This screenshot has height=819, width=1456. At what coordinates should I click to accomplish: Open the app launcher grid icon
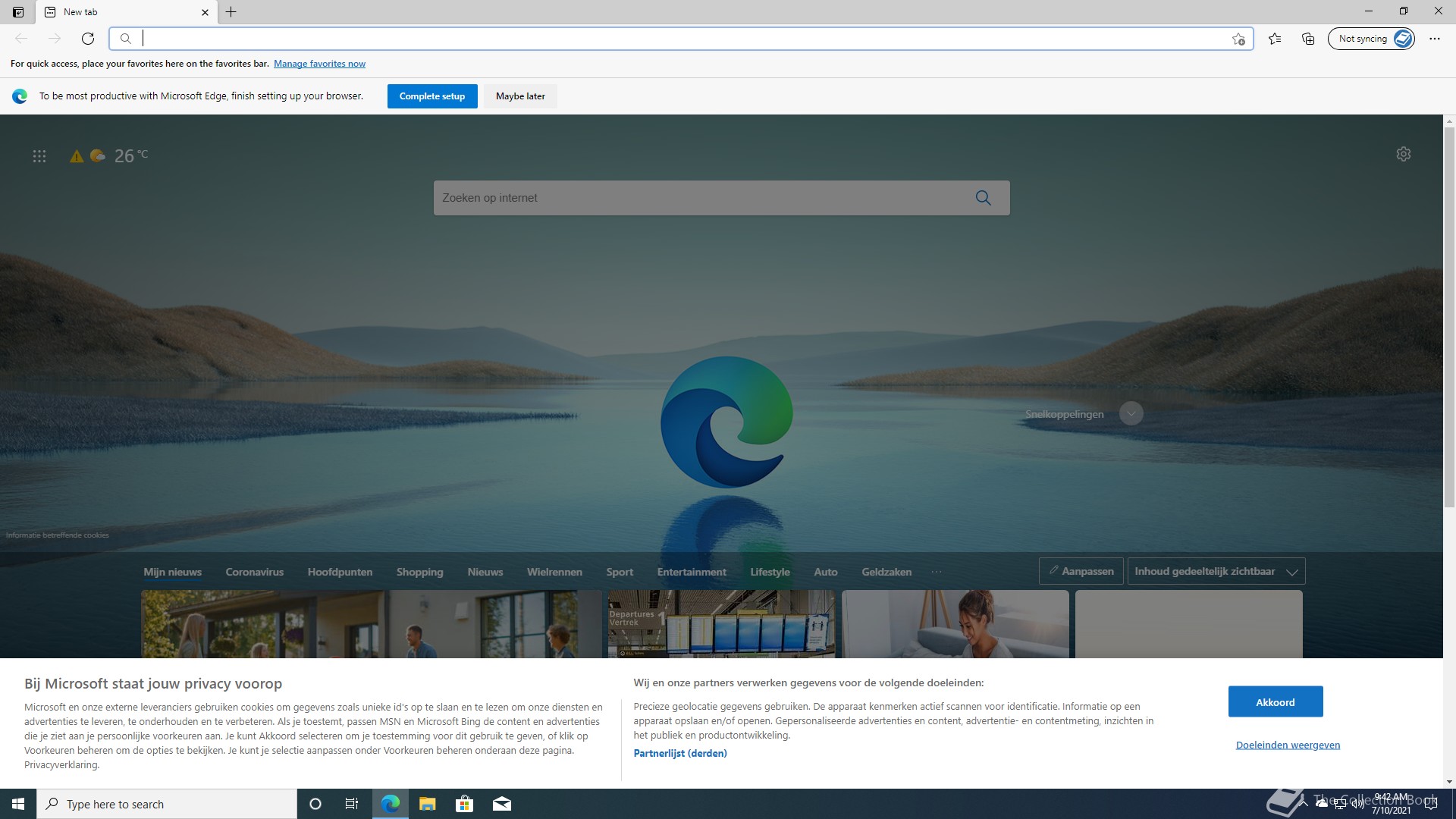coord(39,156)
